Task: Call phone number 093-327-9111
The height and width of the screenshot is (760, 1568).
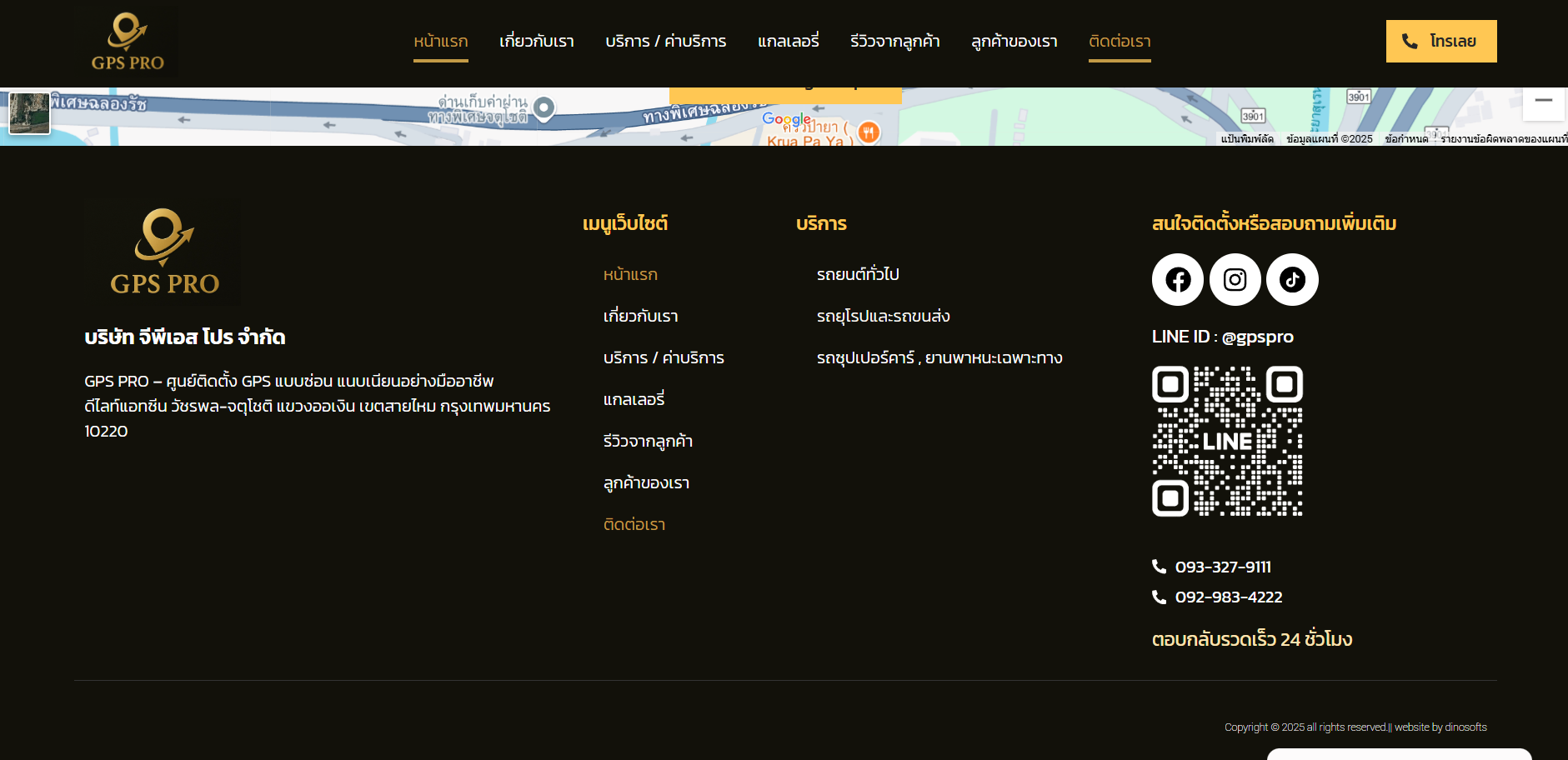Action: 1222,567
